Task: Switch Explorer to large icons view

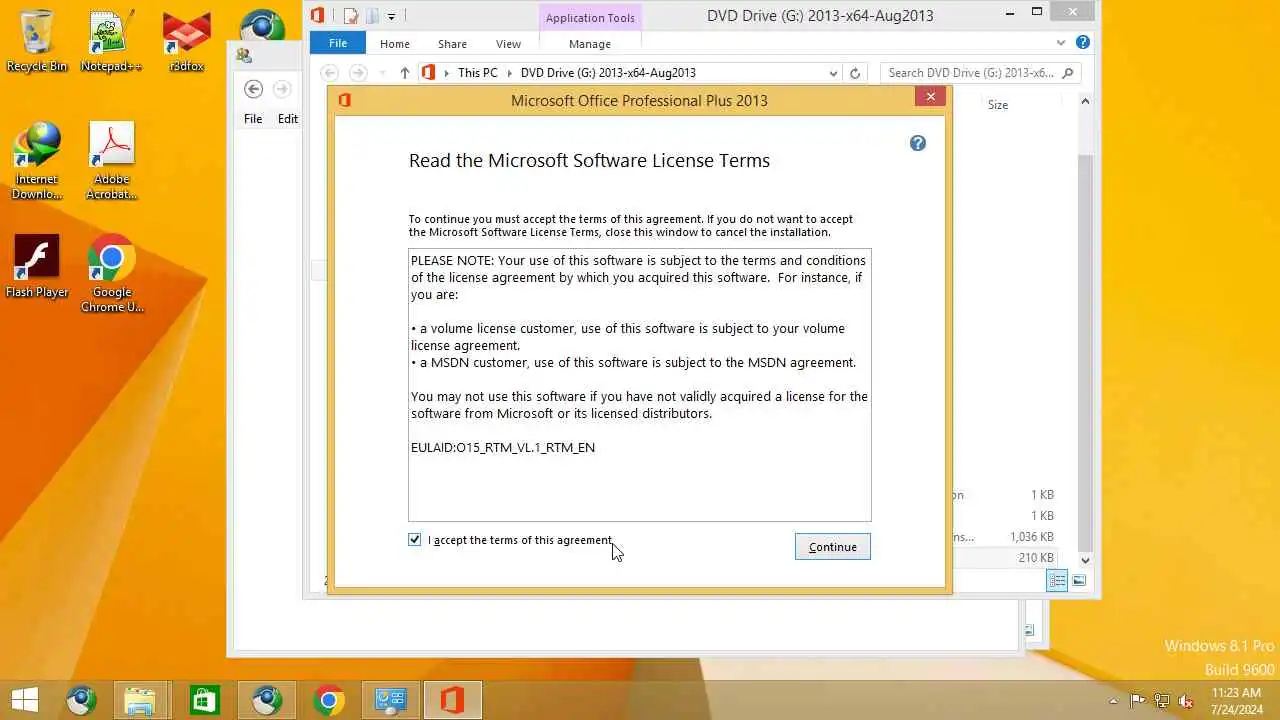Action: click(x=1079, y=581)
